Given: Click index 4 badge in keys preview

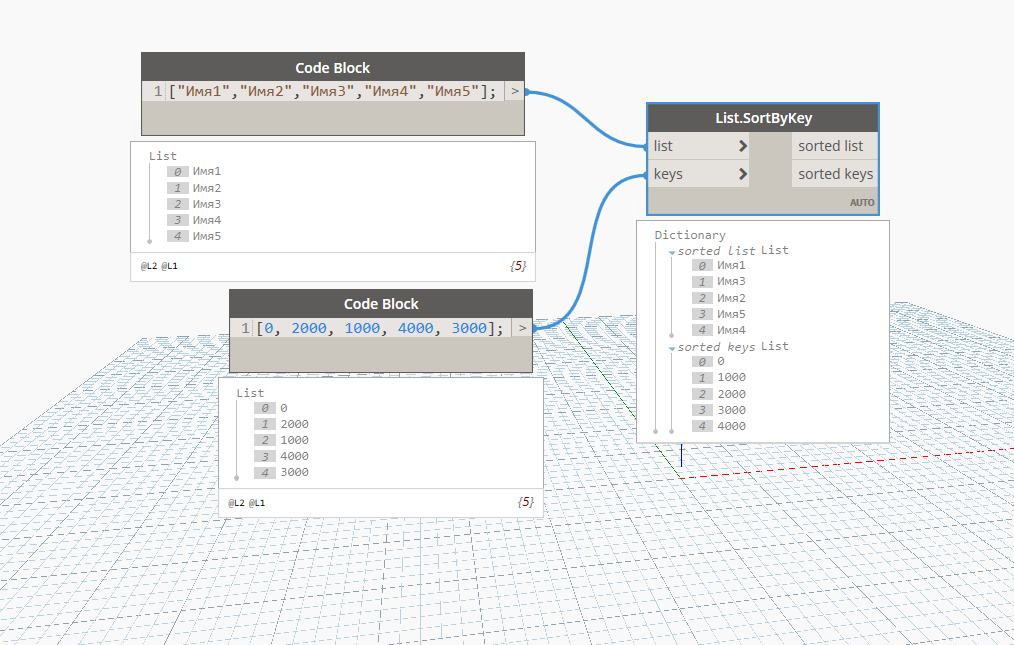Looking at the screenshot, I should pyautogui.click(x=264, y=473).
